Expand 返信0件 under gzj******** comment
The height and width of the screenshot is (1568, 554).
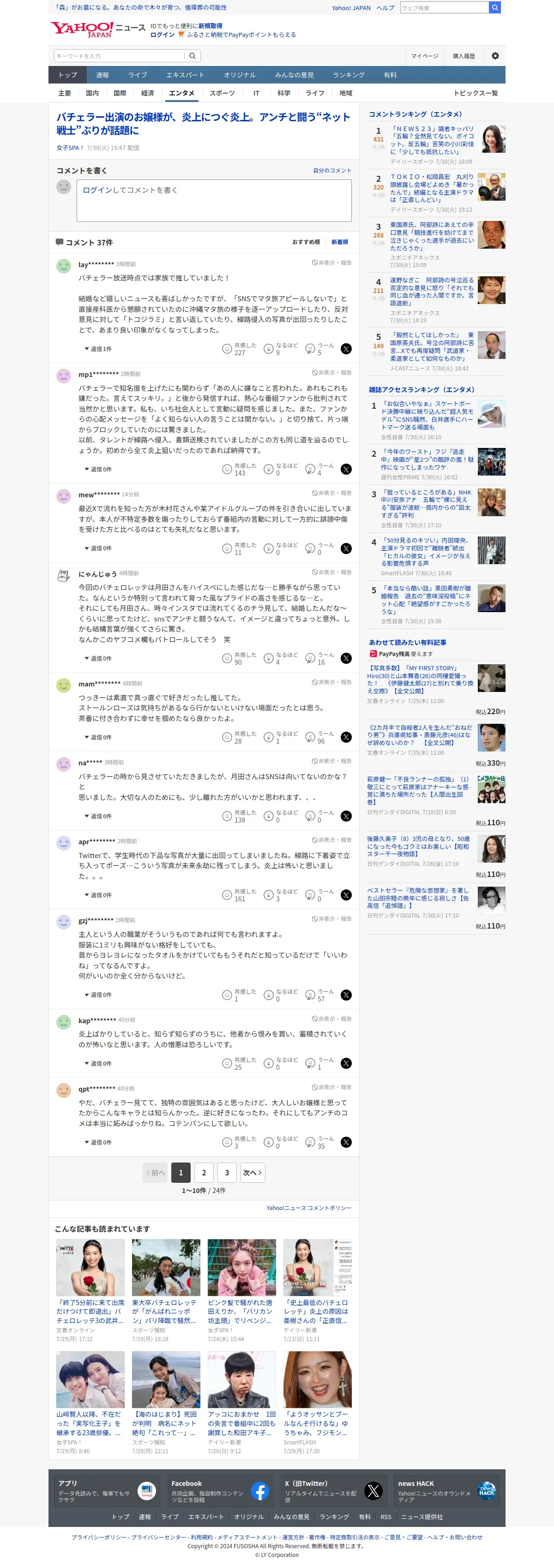tap(98, 995)
